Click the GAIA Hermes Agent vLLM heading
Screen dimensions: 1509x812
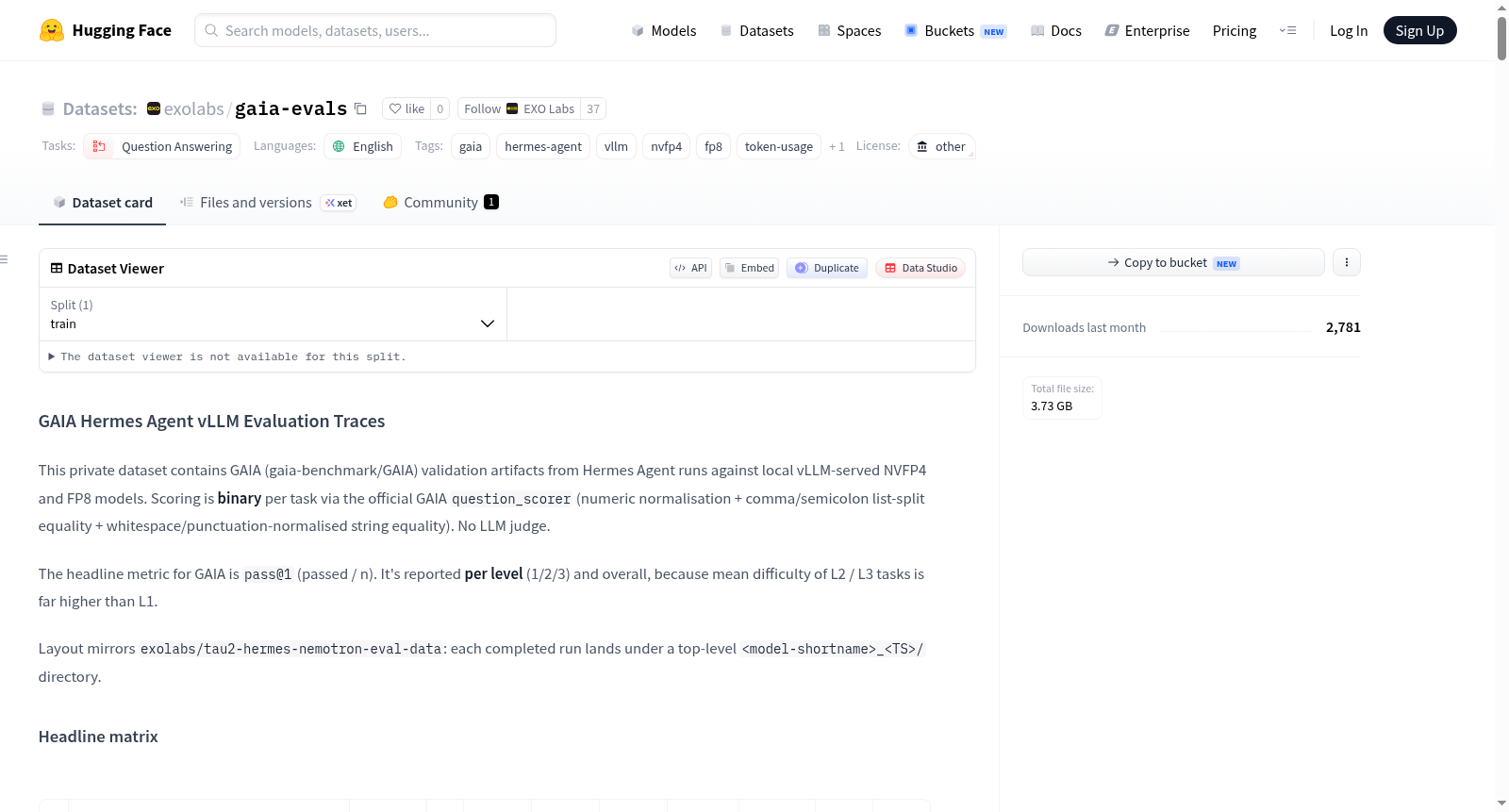[x=211, y=421]
